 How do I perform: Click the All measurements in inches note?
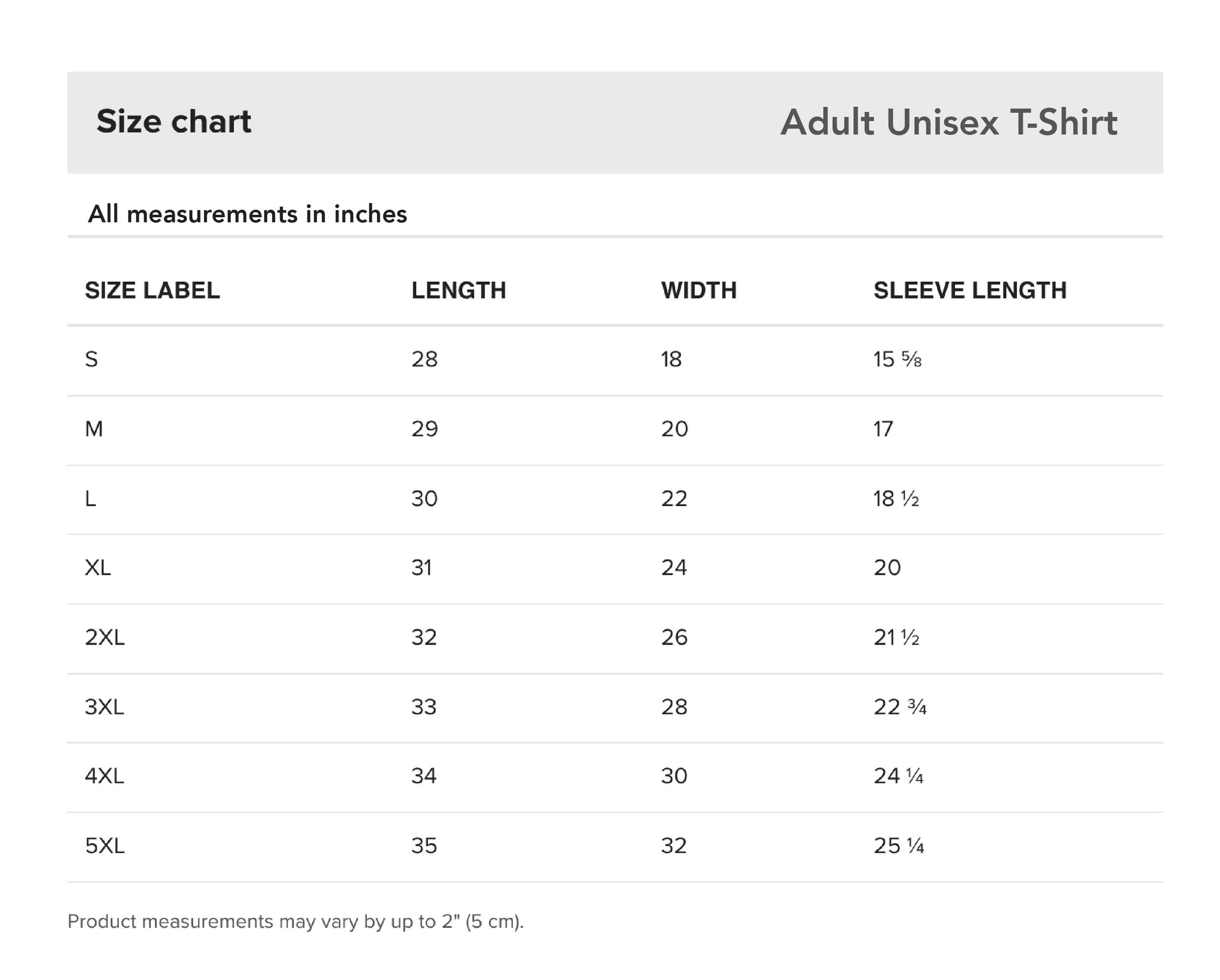coord(247,214)
